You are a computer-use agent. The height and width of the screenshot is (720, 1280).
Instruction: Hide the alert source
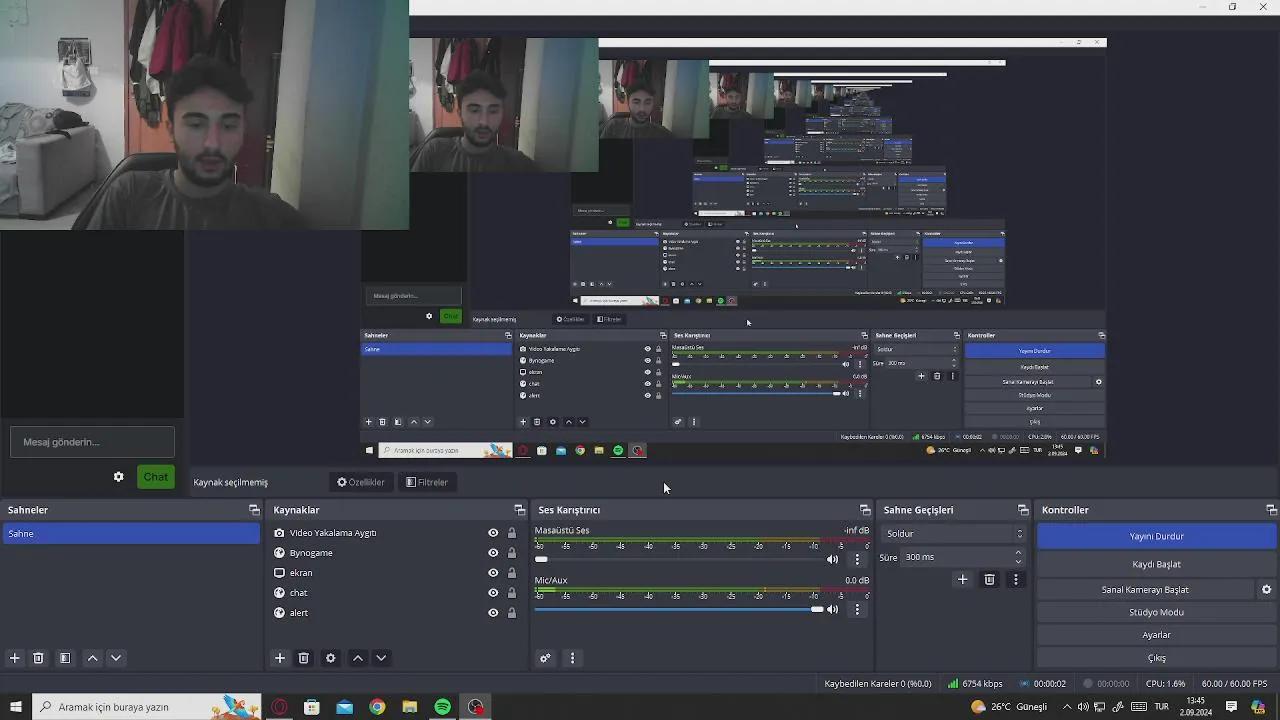(493, 613)
